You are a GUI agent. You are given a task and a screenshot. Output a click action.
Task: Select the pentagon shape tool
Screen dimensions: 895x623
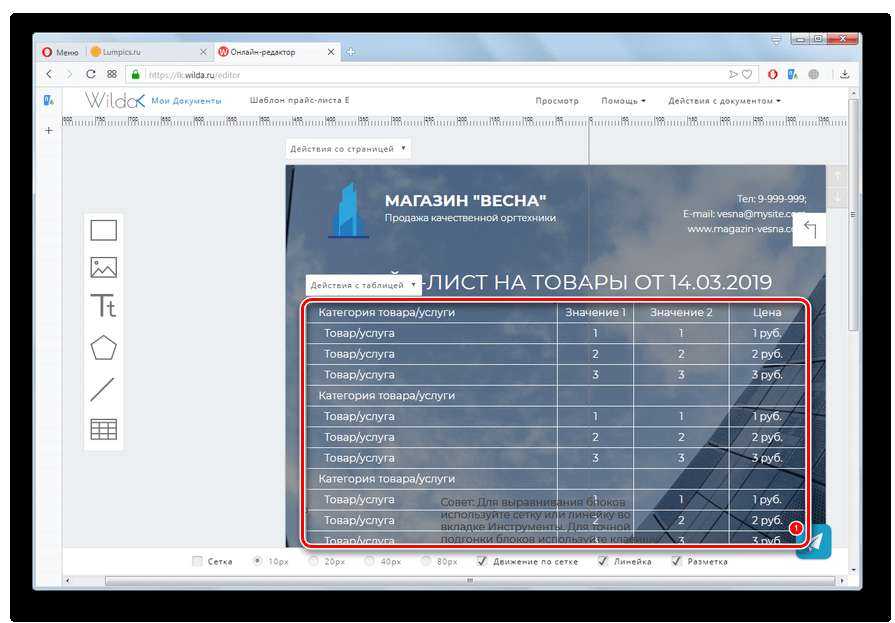104,348
